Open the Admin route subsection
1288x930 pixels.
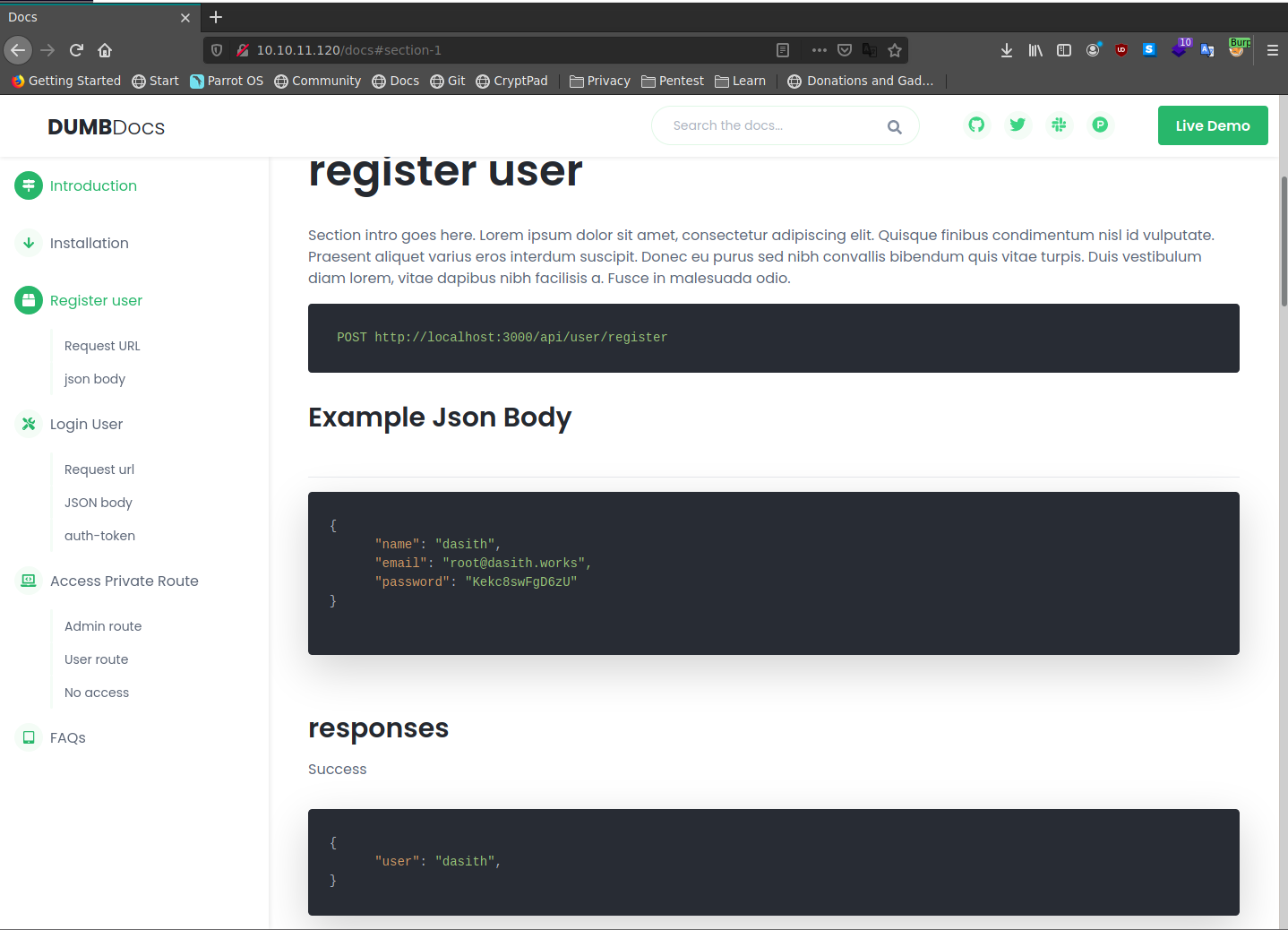103,626
